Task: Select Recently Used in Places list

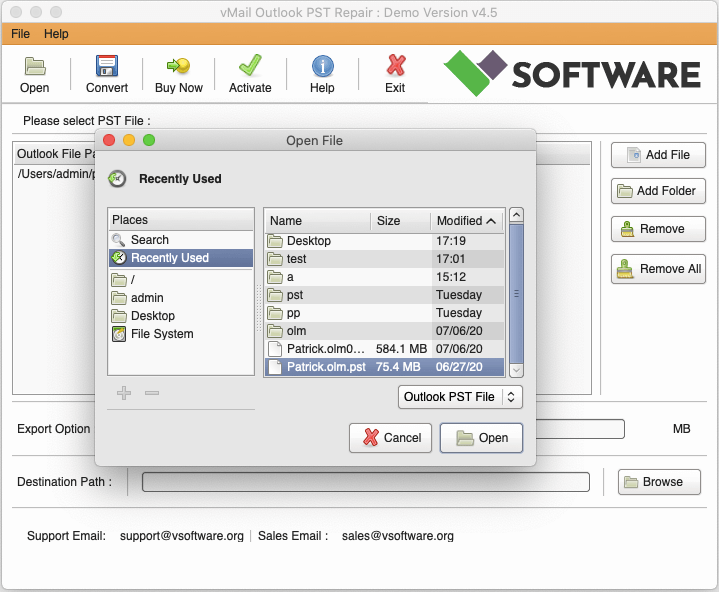Action: (181, 258)
